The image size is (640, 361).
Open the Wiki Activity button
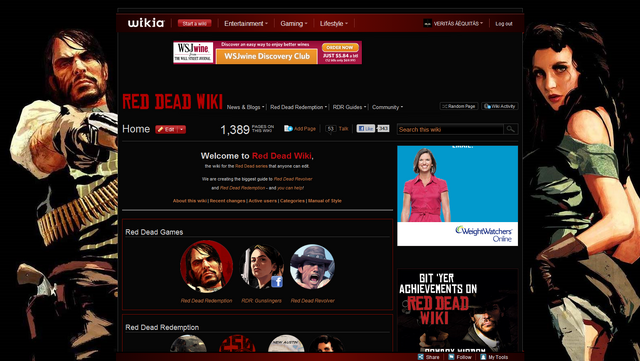click(500, 106)
